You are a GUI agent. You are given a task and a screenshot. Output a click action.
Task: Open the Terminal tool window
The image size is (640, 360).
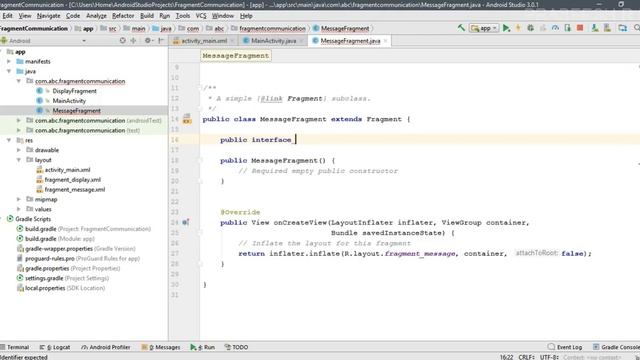coord(15,347)
